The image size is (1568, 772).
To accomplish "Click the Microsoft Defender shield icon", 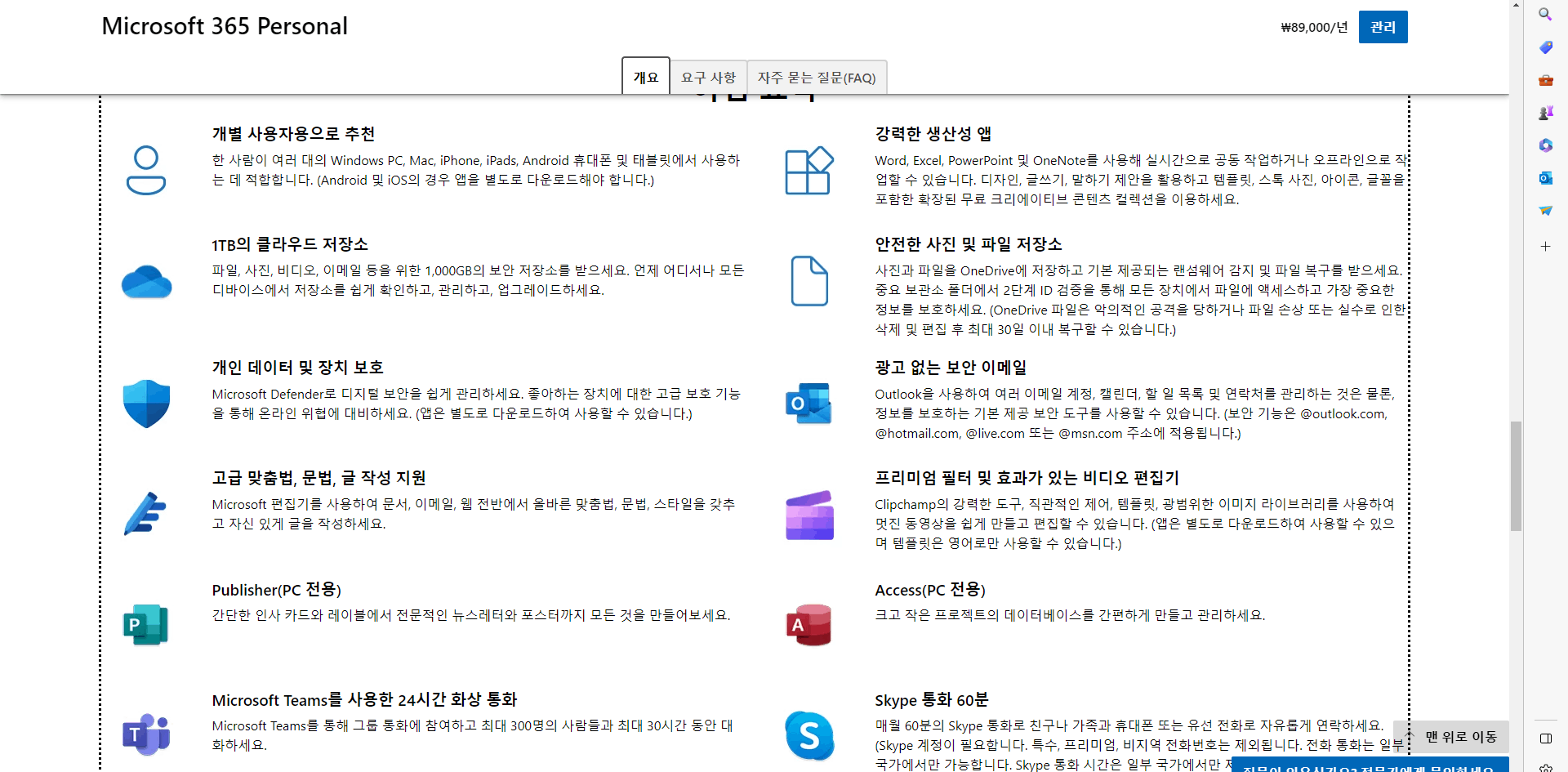I will [x=147, y=404].
